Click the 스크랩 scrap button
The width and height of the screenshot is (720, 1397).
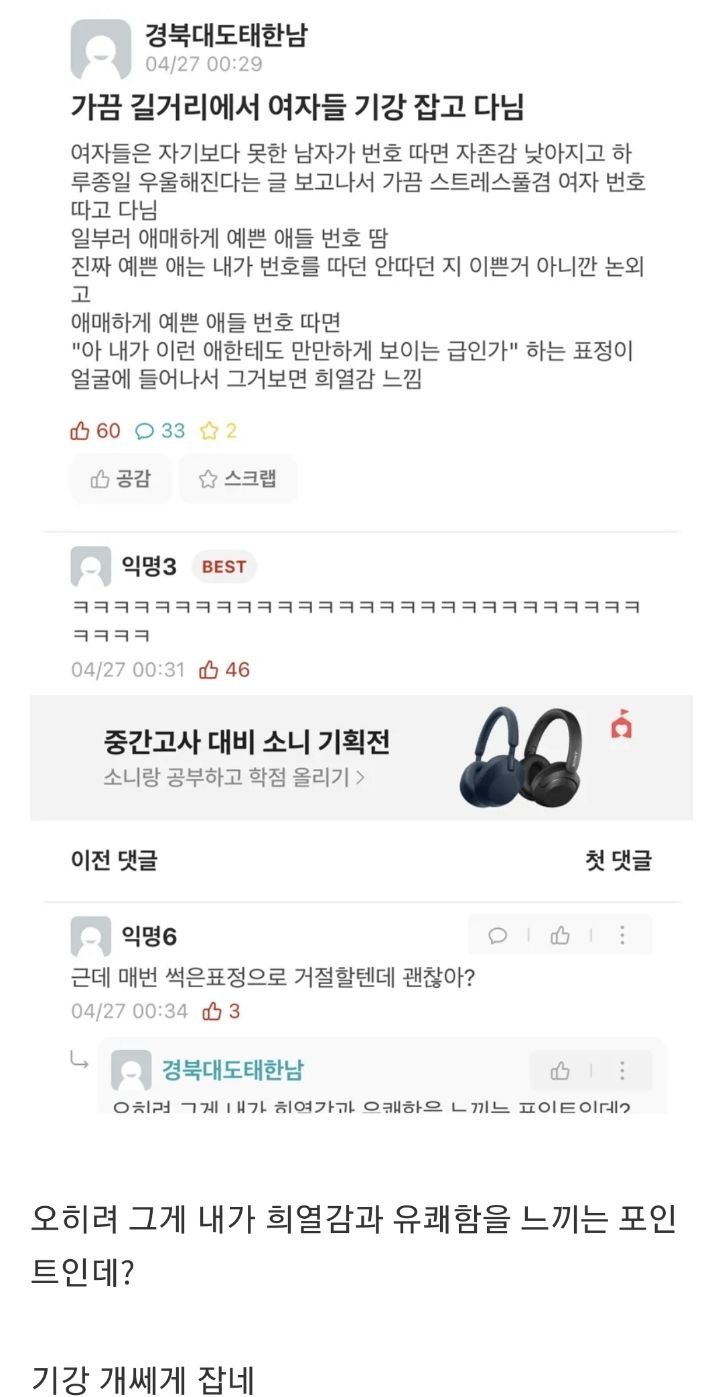click(x=238, y=479)
